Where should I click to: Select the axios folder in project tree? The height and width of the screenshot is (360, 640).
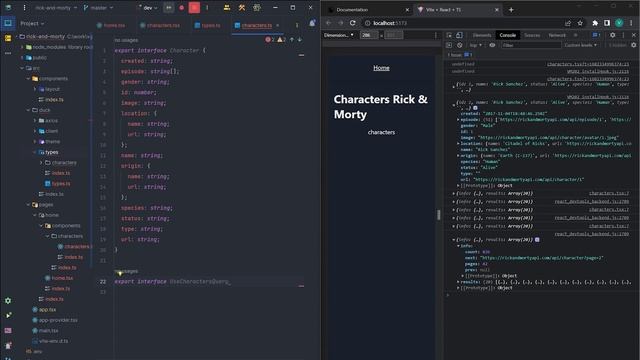(48, 120)
